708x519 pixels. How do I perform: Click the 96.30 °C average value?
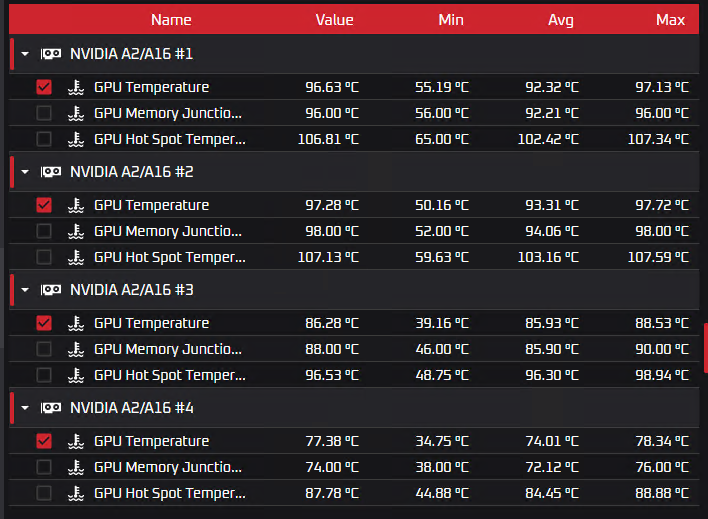(x=552, y=375)
